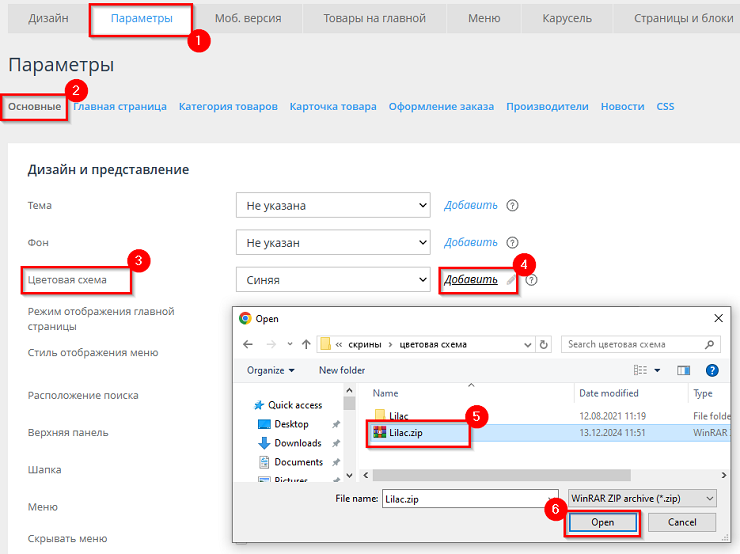Open the Organize menu

click(270, 370)
